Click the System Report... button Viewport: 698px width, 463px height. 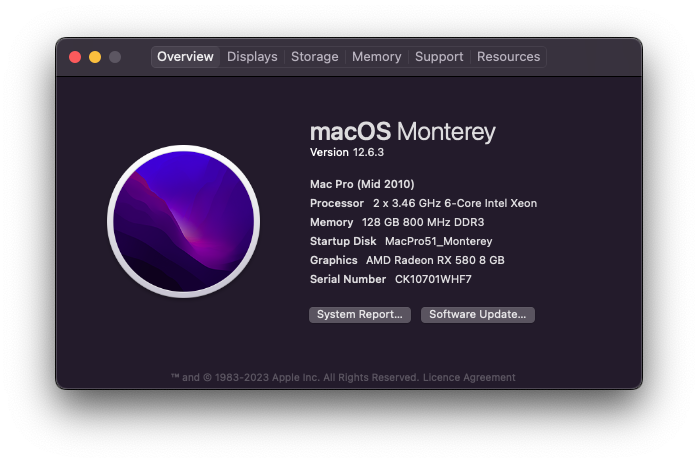[360, 315]
